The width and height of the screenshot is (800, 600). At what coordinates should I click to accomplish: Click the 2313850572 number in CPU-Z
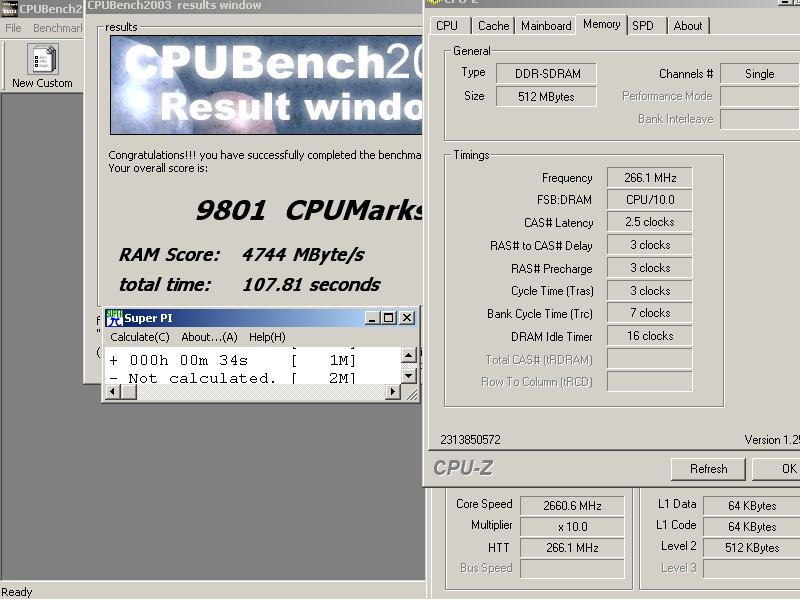[470, 439]
